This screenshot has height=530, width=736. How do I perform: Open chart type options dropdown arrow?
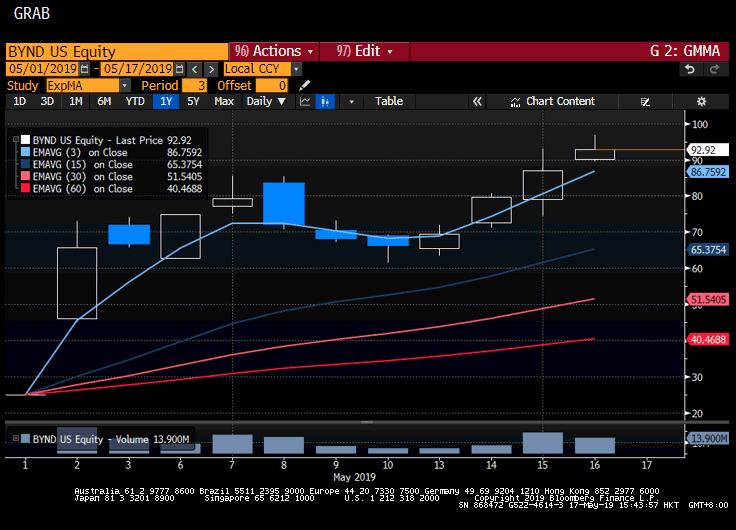tap(351, 101)
